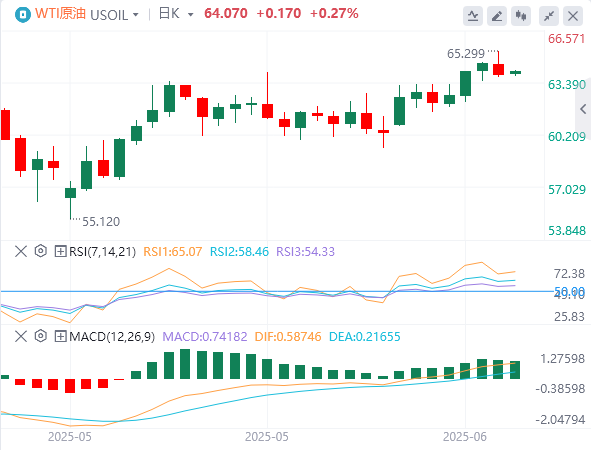Image resolution: width=591 pixels, height=450 pixels.
Task: Click the collapse fullscreen arrows icon
Action: [549, 16]
